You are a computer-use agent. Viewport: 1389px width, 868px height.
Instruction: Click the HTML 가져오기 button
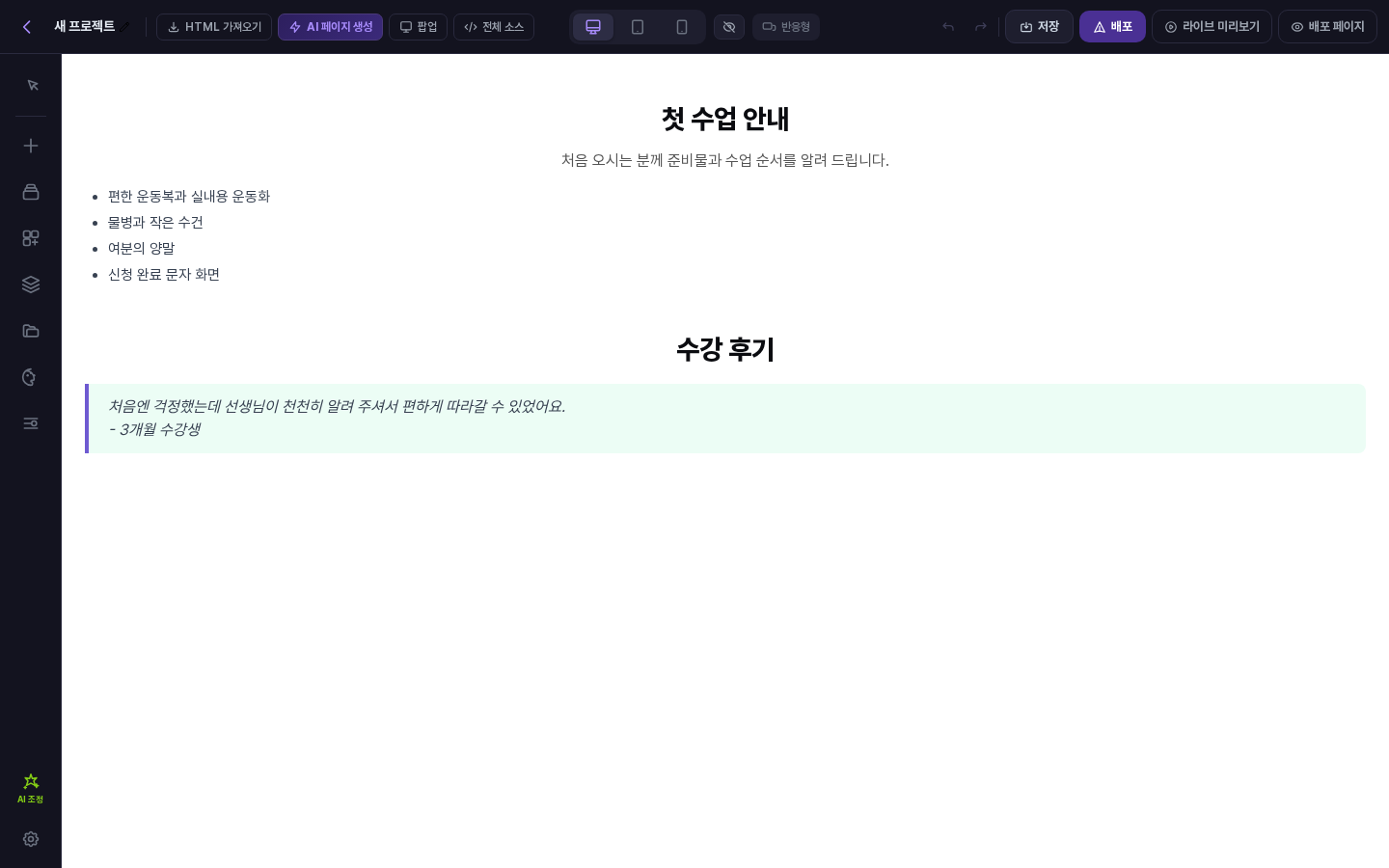214,27
